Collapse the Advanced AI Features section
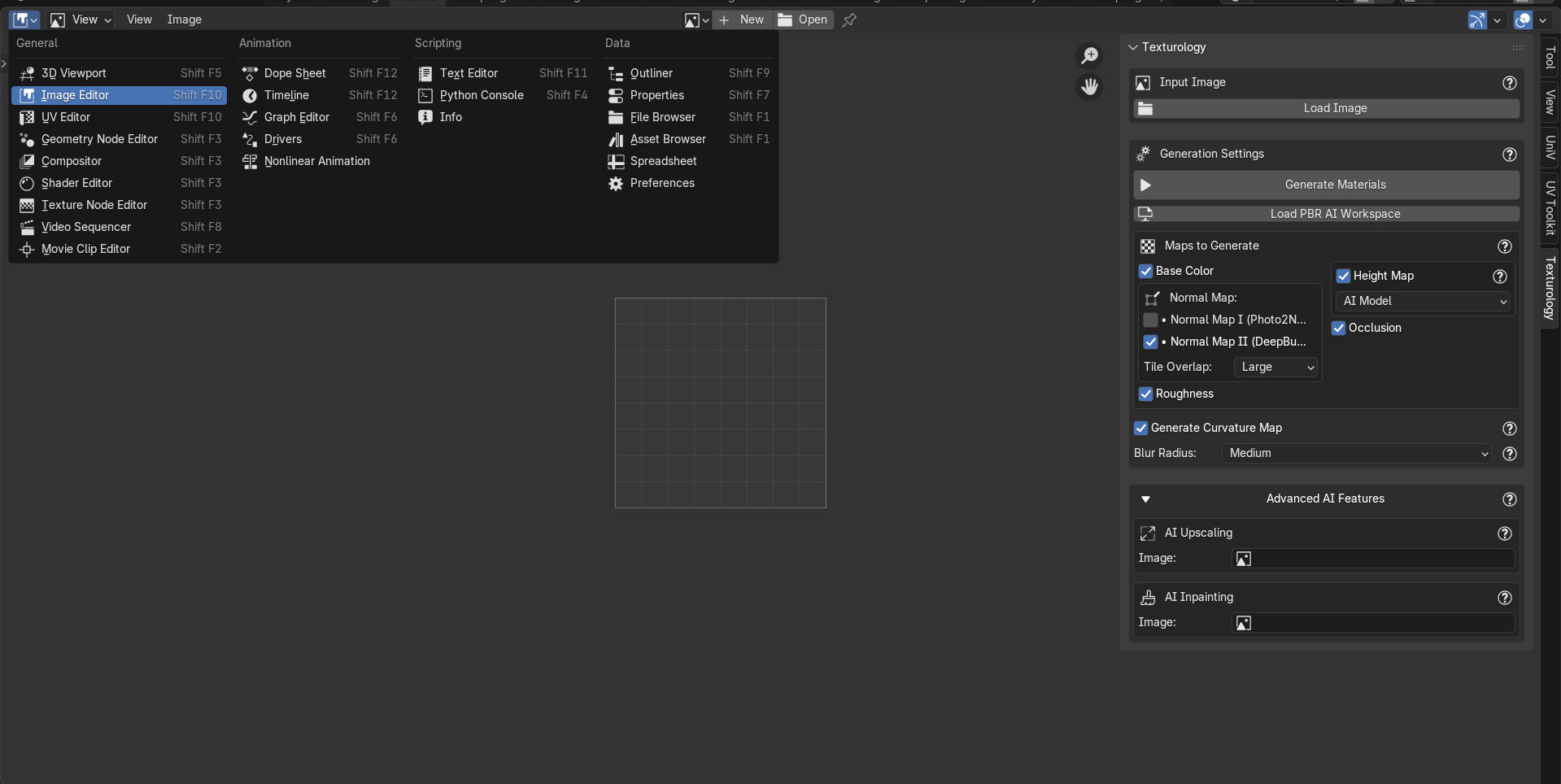 [x=1146, y=499]
